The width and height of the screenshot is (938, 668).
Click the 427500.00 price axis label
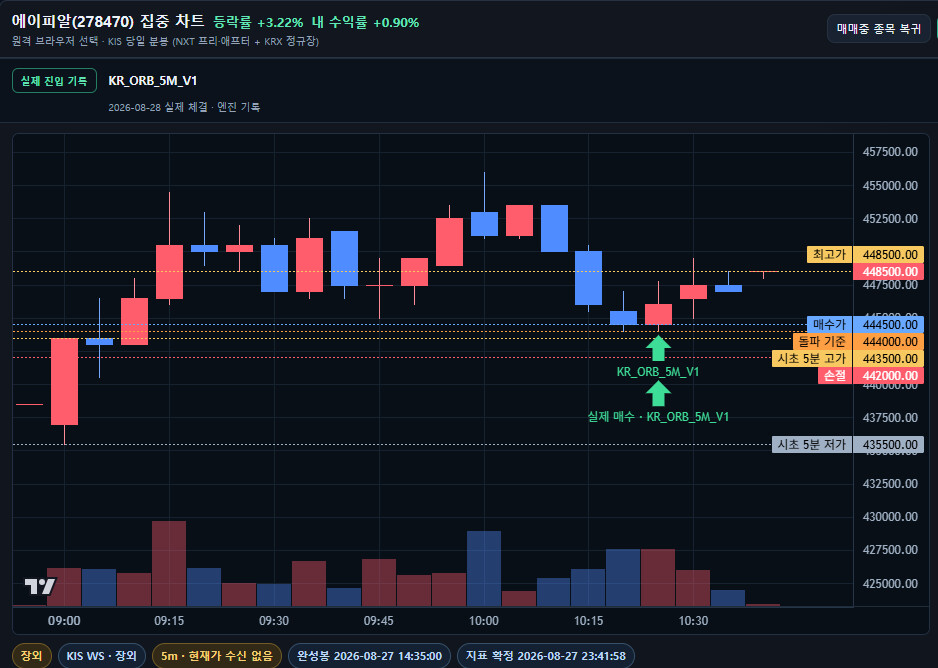pos(890,550)
